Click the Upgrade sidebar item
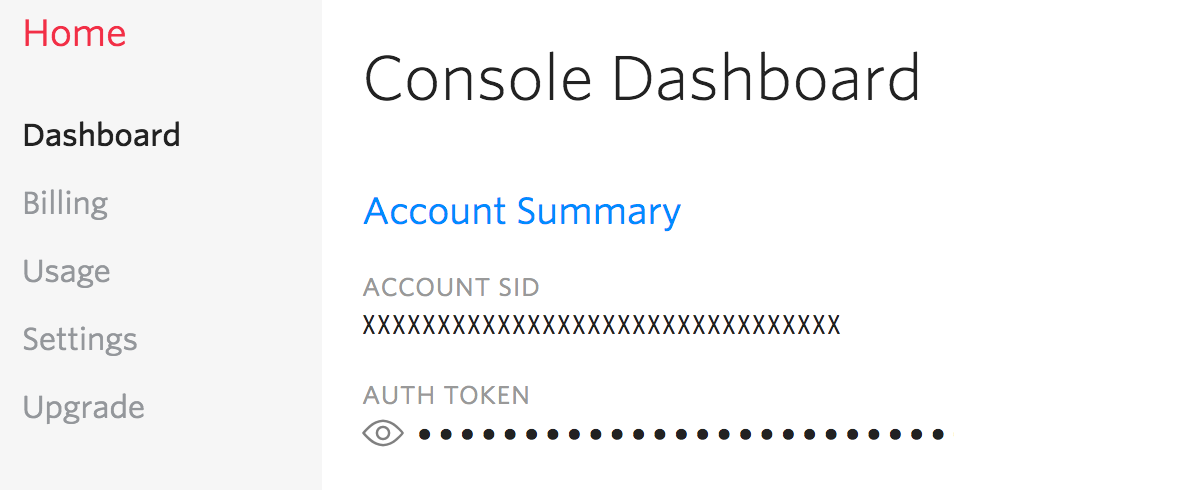The width and height of the screenshot is (1180, 490). 84,408
